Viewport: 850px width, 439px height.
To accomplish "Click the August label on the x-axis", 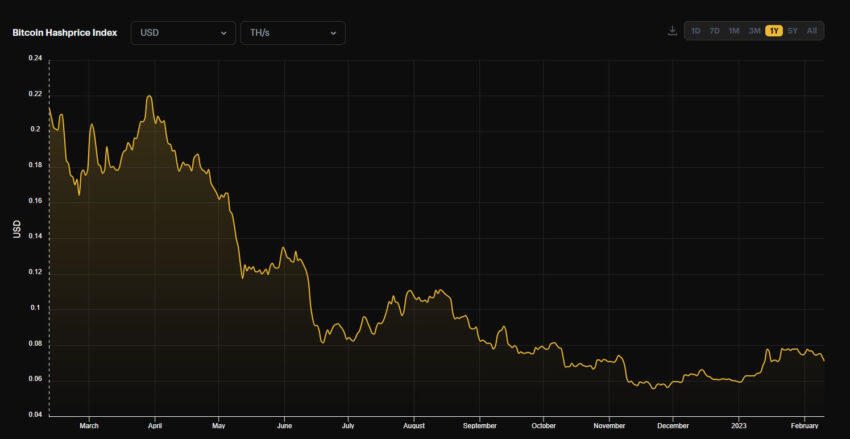I will (x=414, y=426).
